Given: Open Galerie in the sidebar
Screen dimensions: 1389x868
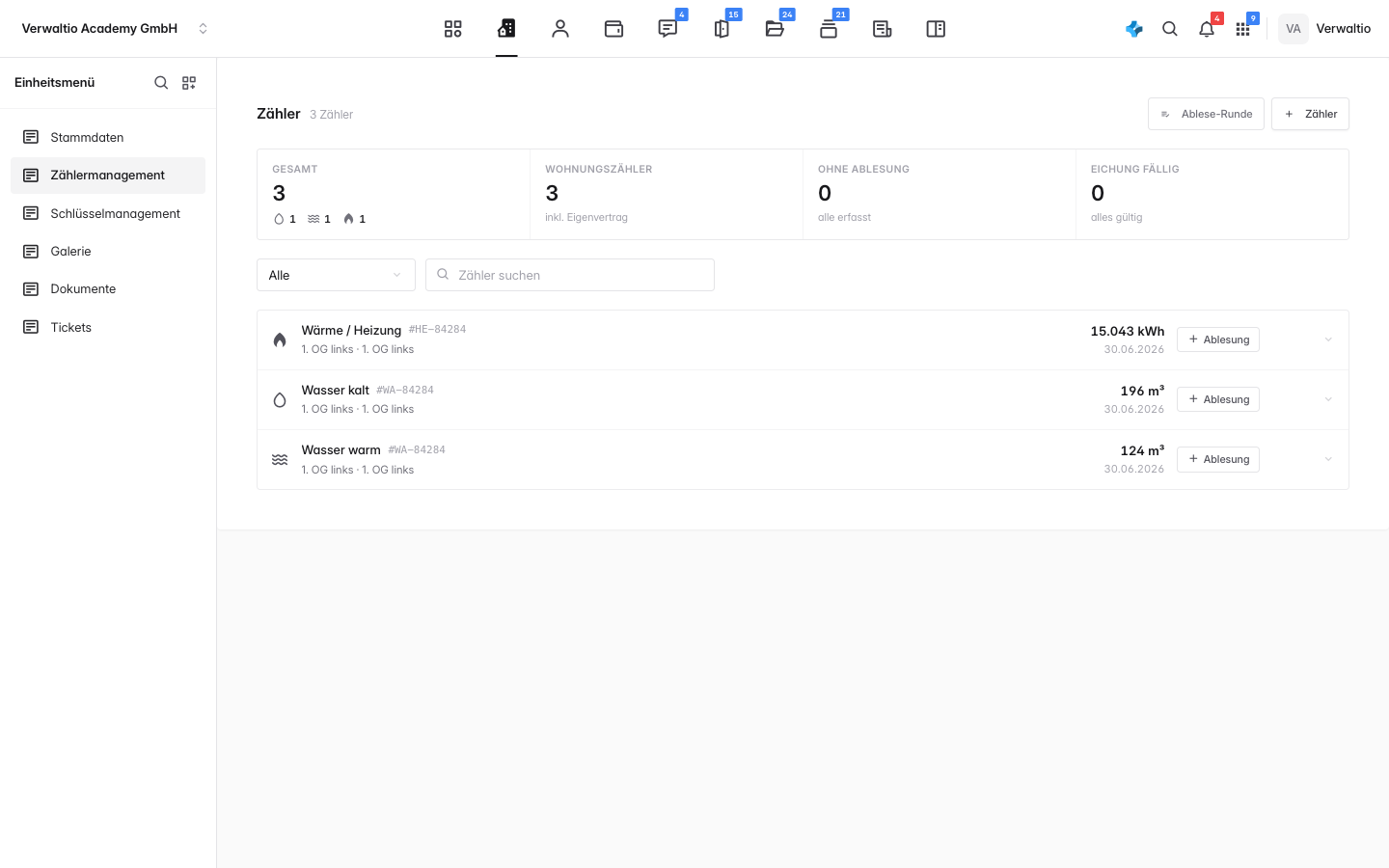Looking at the screenshot, I should (108, 251).
